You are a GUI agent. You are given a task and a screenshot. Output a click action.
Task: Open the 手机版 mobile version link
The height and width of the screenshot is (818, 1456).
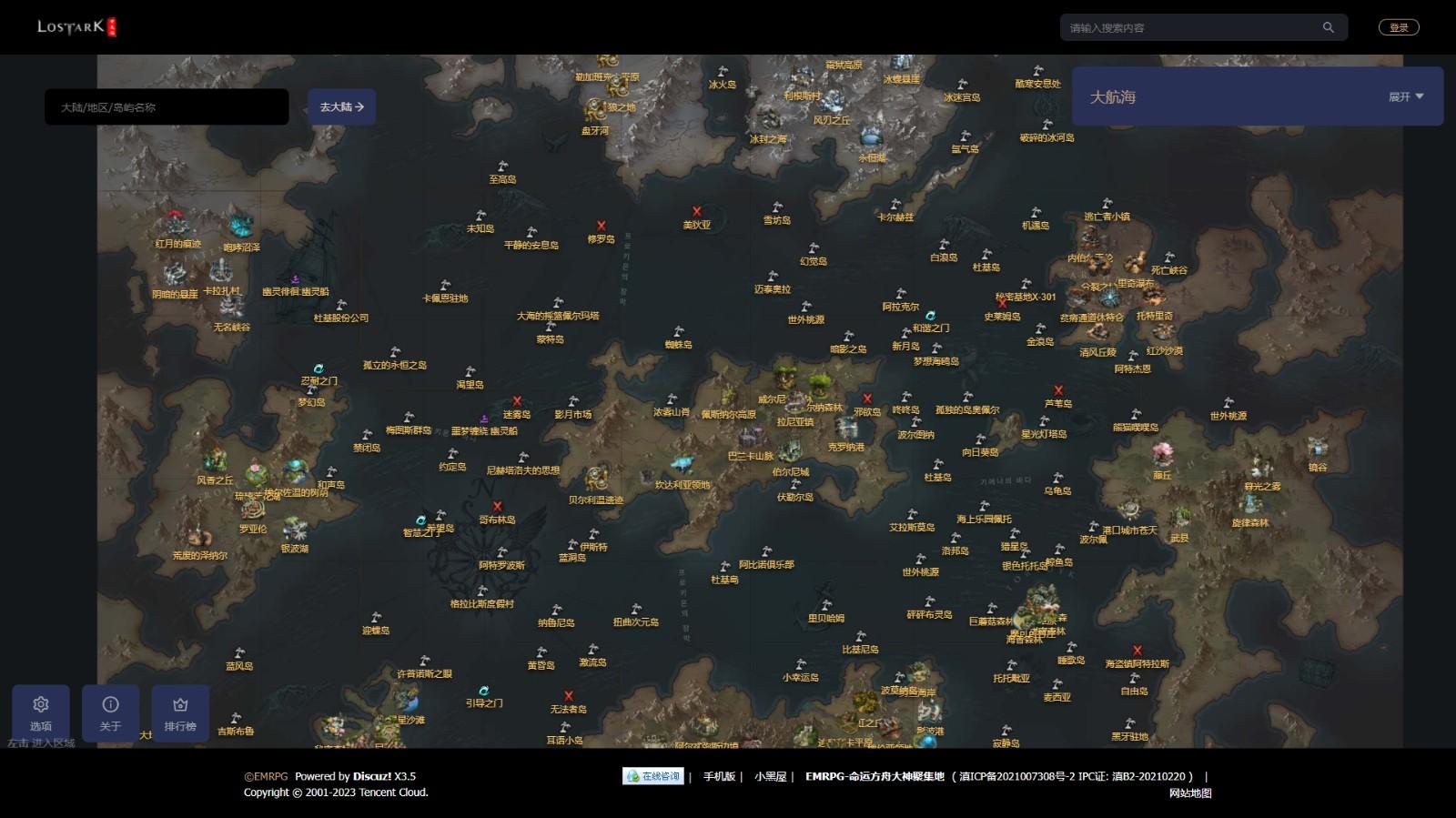719,776
